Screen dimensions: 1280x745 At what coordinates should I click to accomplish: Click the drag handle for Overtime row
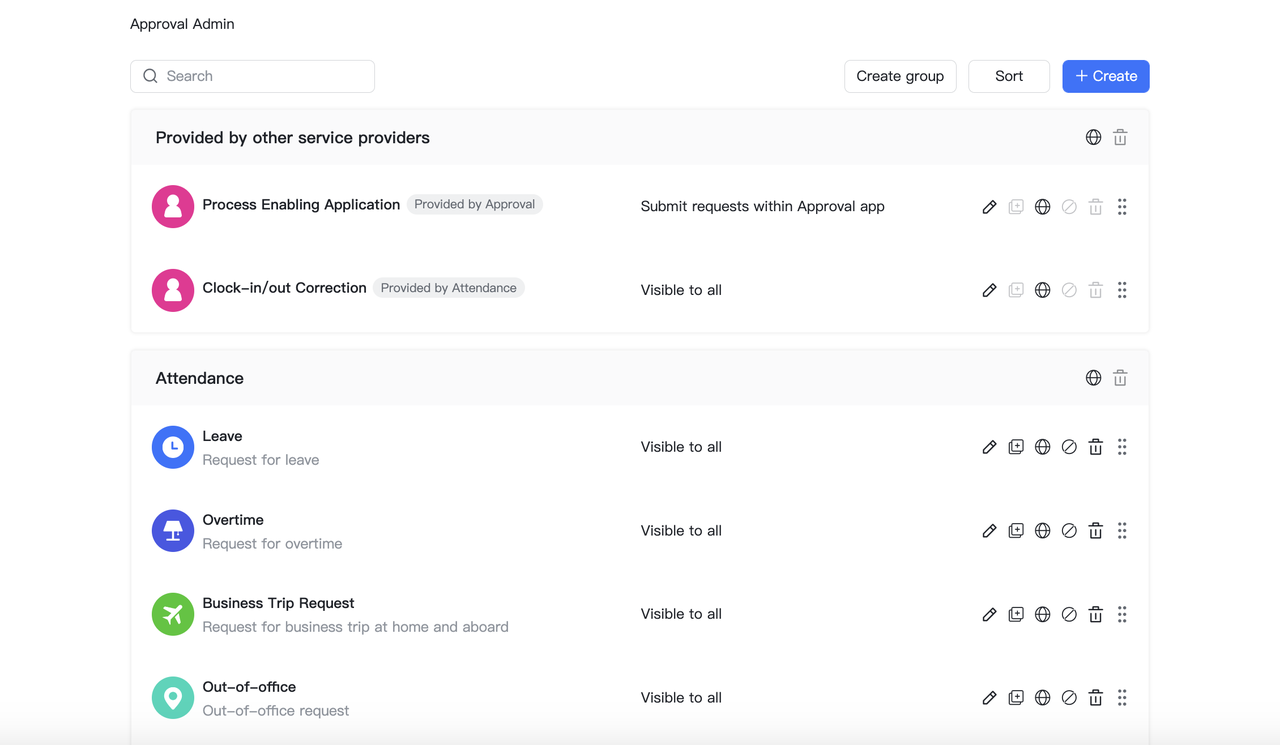1122,531
